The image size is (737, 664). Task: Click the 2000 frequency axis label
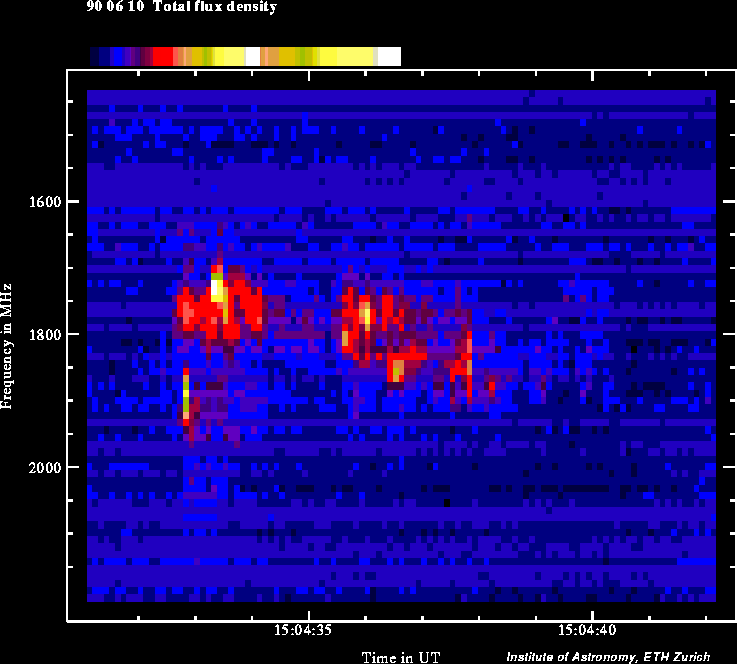pos(45,468)
